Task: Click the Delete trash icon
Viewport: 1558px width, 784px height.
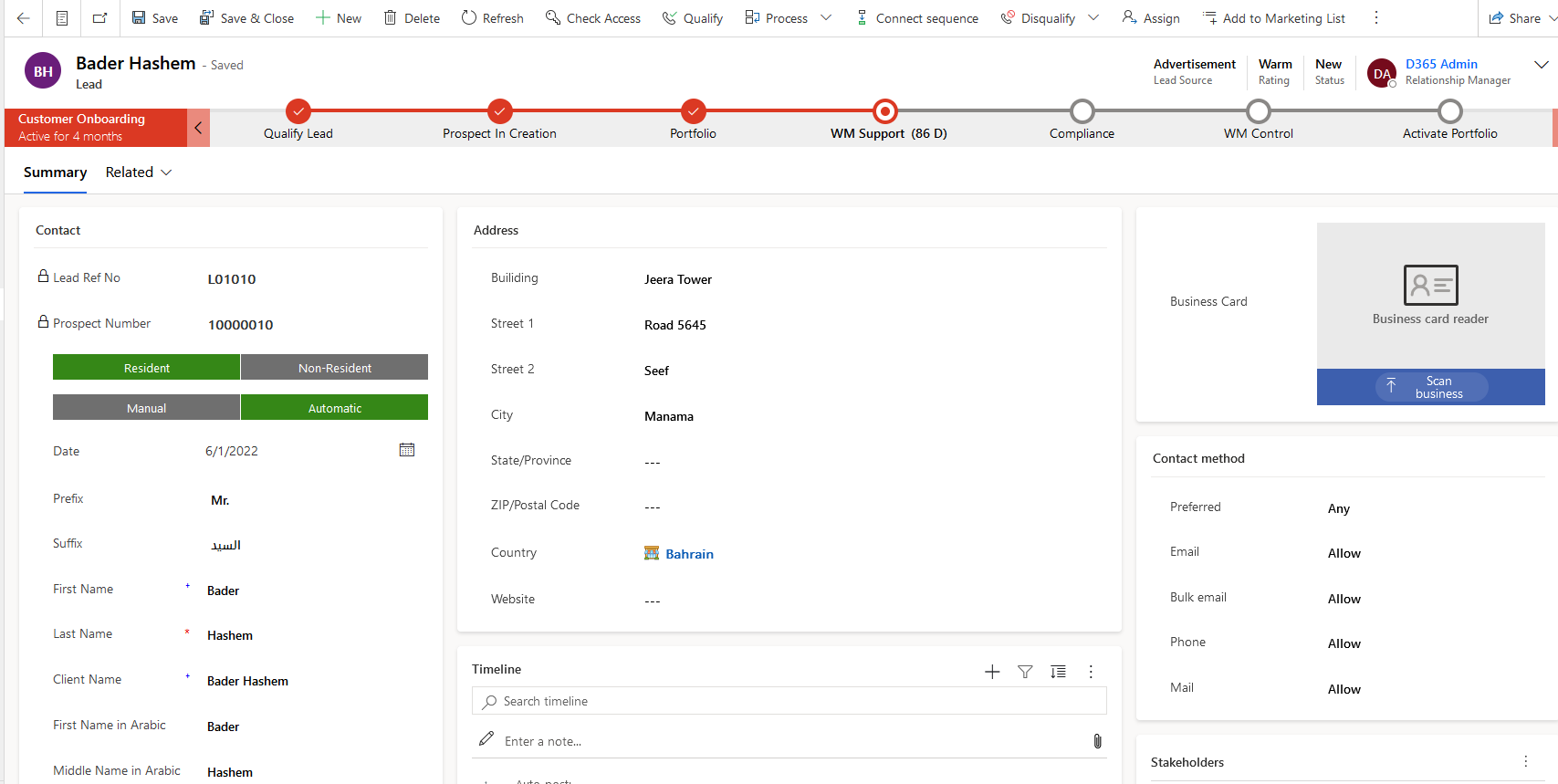Action: [x=391, y=18]
